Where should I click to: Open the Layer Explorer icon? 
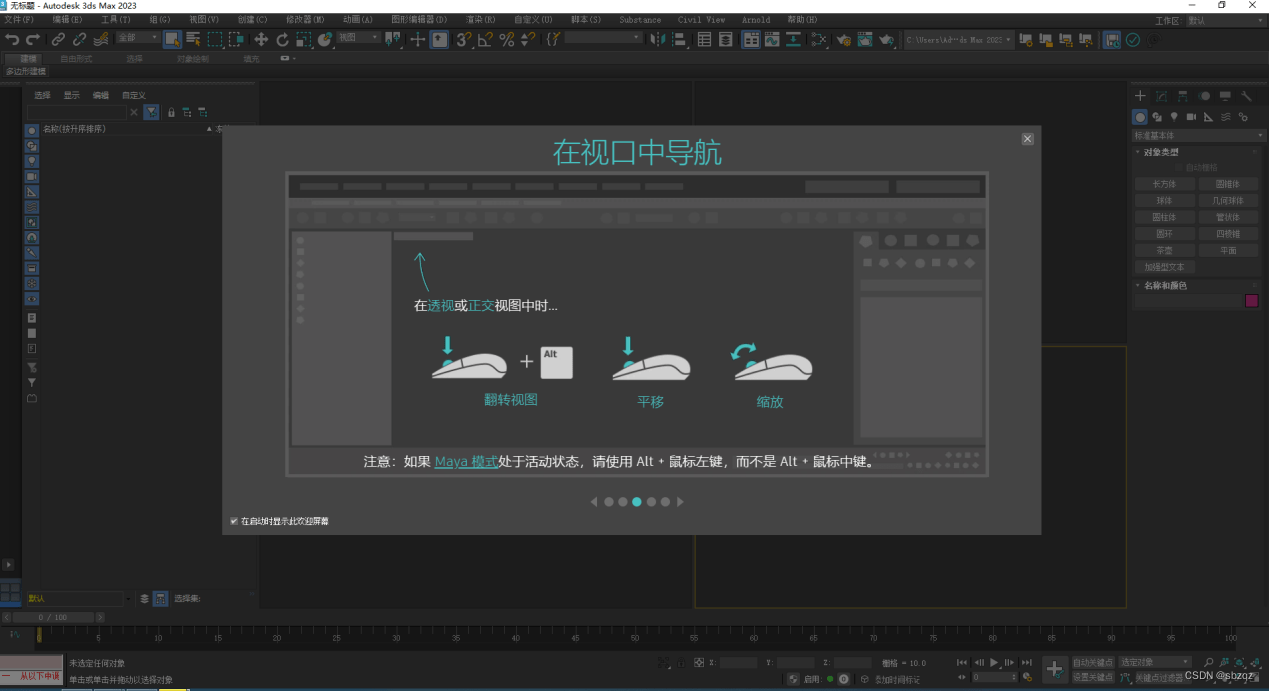point(726,39)
